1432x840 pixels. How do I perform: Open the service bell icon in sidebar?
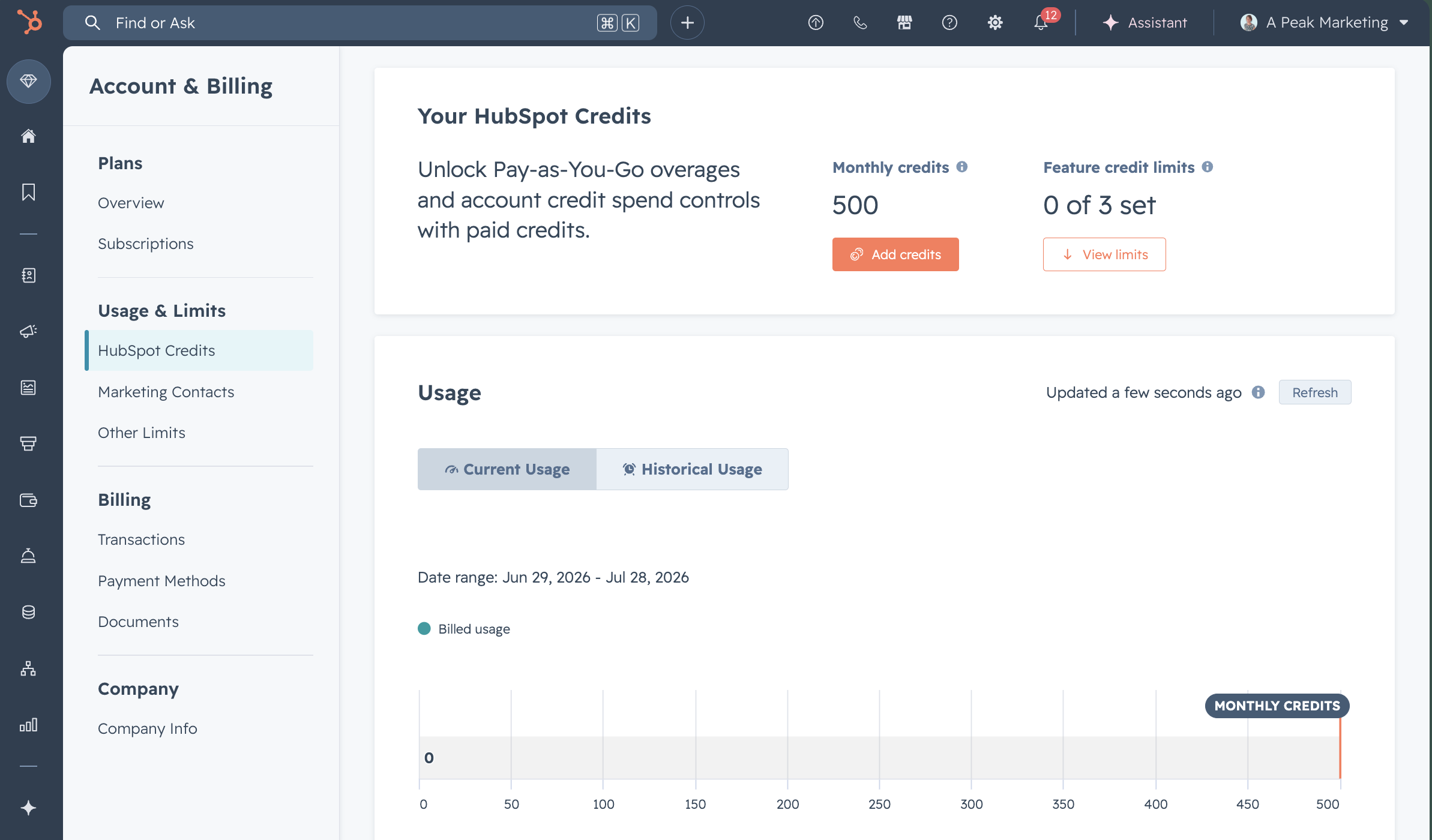(28, 556)
